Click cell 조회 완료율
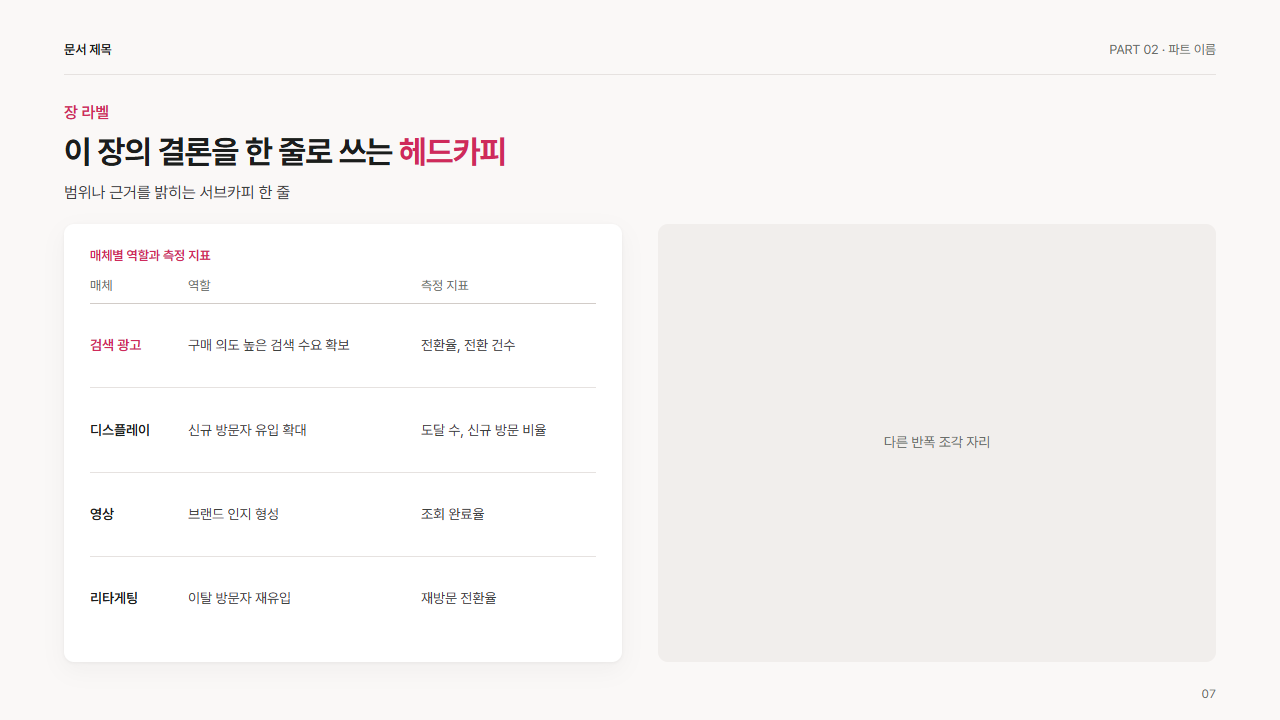 pos(452,514)
